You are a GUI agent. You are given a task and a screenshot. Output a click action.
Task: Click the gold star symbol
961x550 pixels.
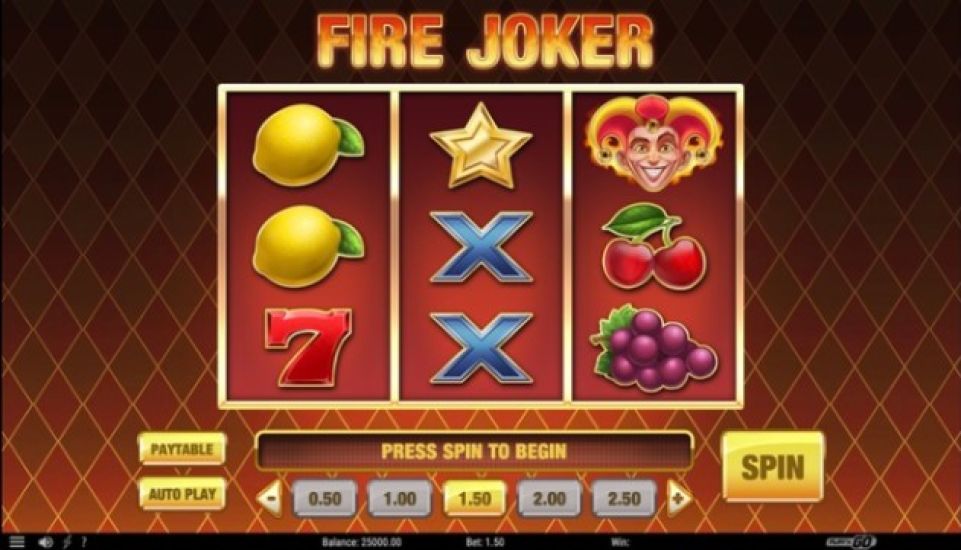(480, 147)
